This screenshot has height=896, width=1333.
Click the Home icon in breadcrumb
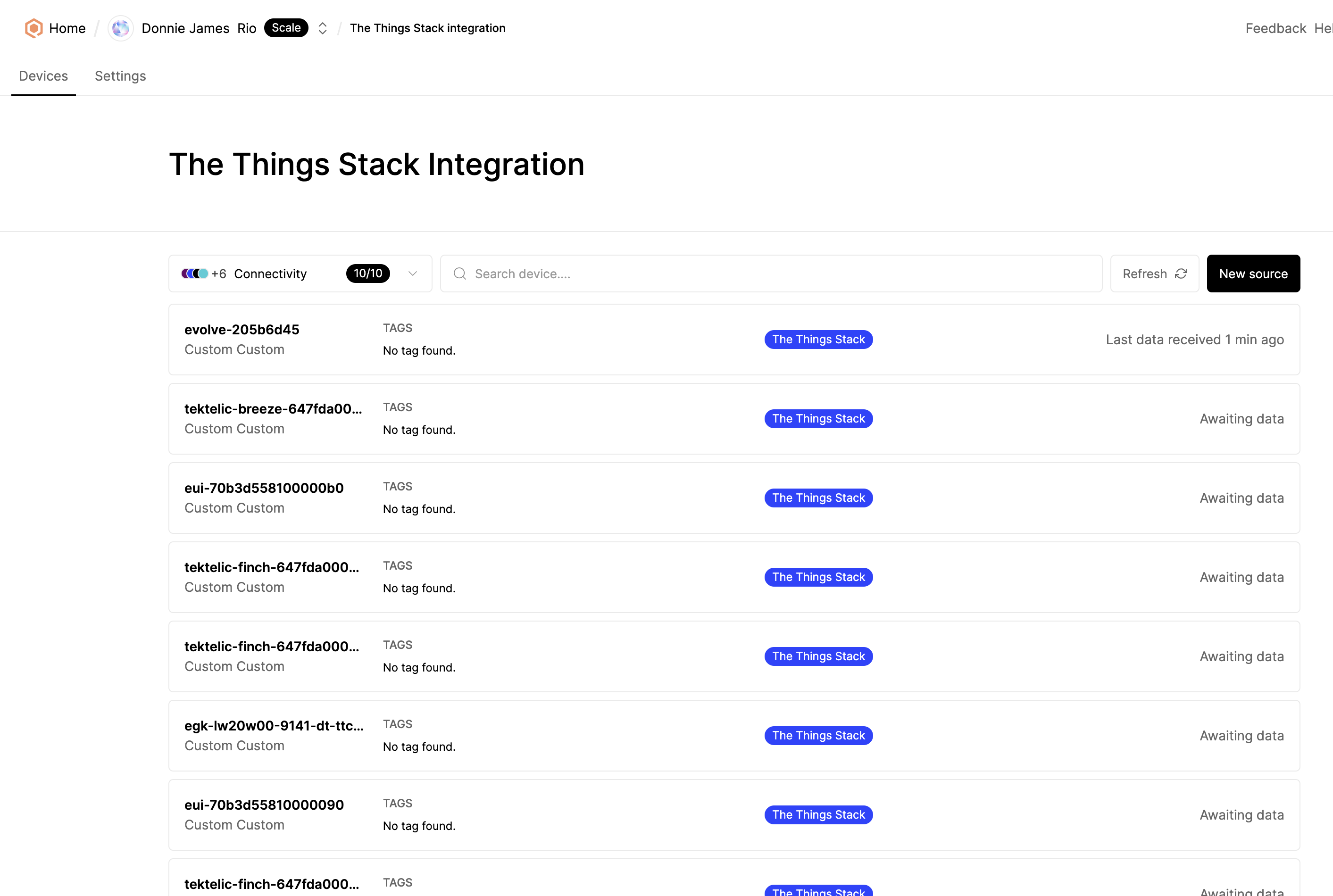(x=34, y=28)
